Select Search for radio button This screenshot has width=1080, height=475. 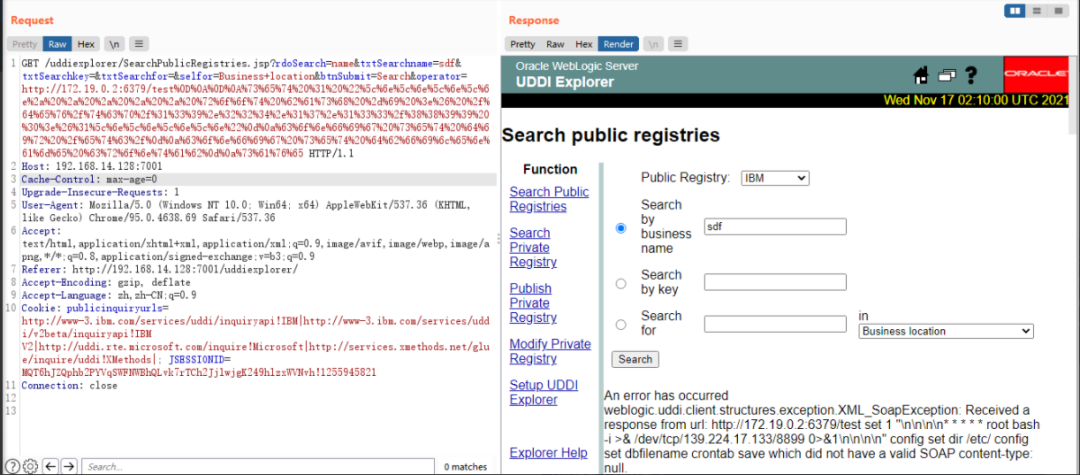pos(621,324)
